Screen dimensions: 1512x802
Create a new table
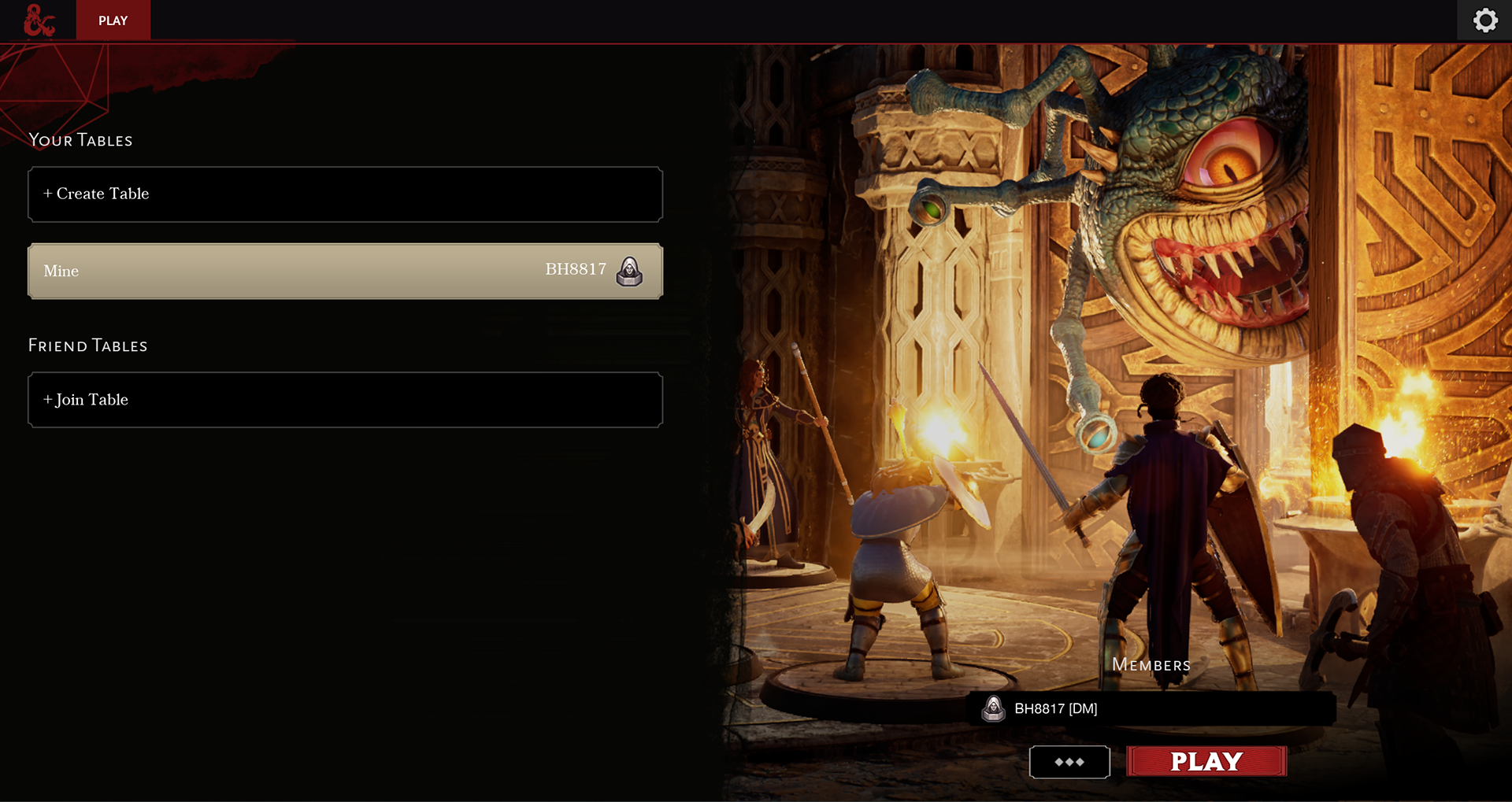point(345,194)
